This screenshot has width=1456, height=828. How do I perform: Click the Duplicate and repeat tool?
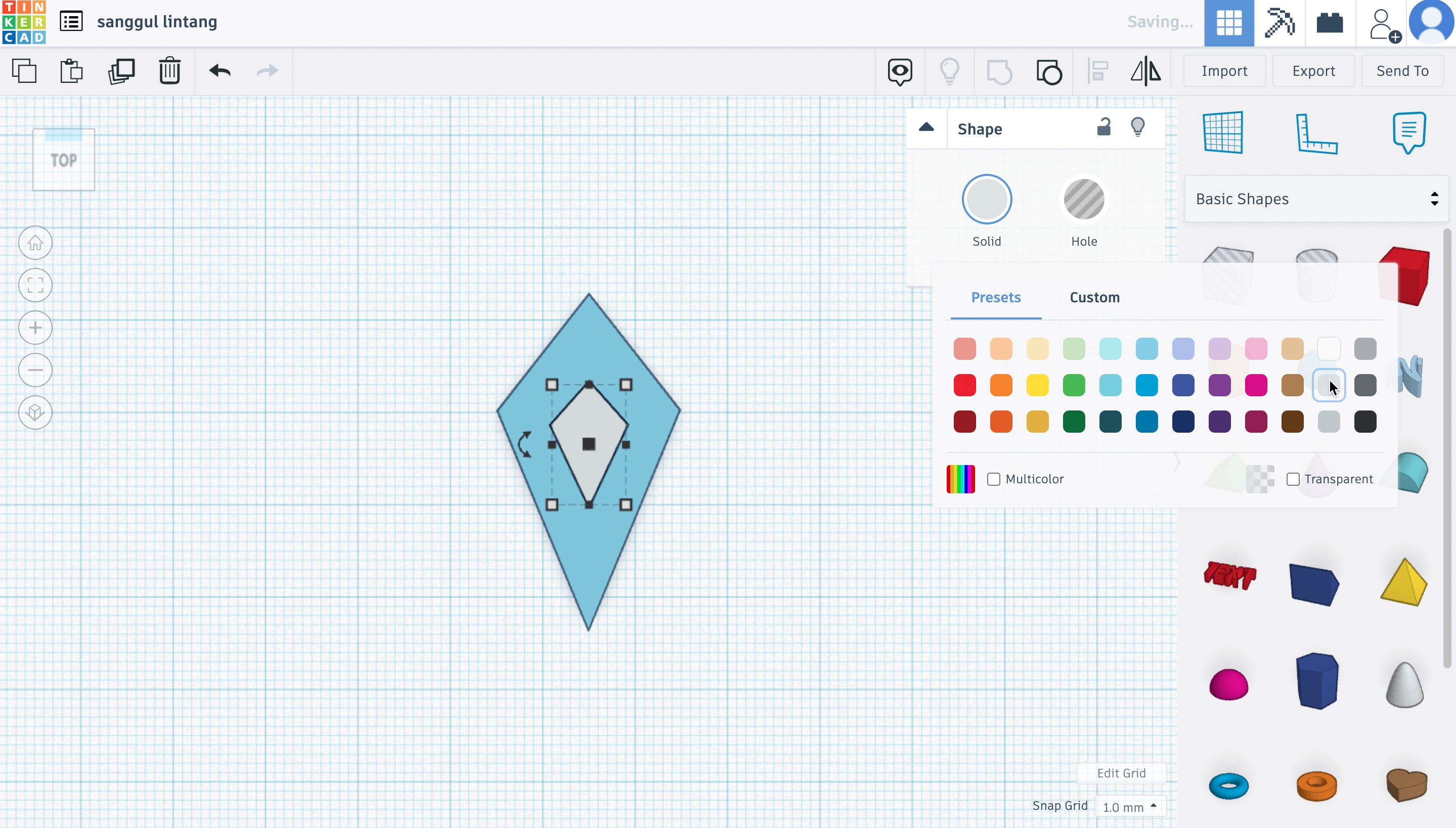point(121,71)
